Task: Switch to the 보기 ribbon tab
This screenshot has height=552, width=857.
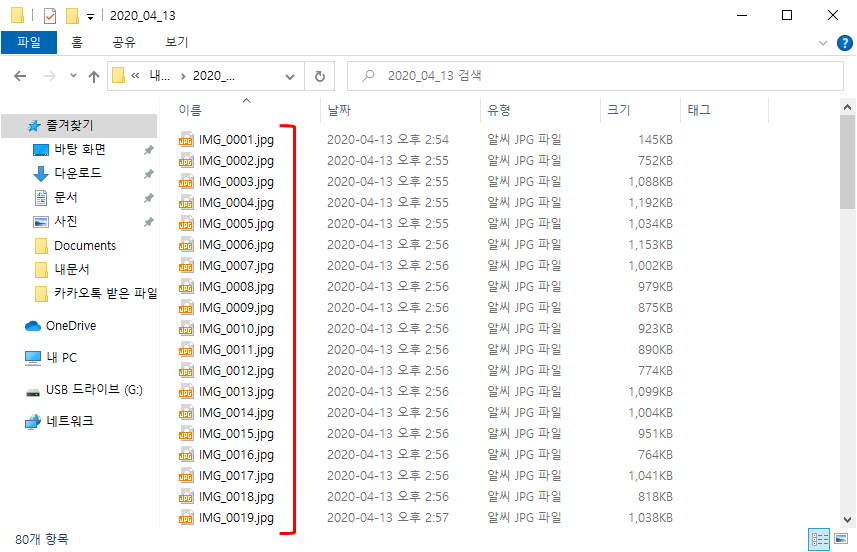Action: point(177,42)
